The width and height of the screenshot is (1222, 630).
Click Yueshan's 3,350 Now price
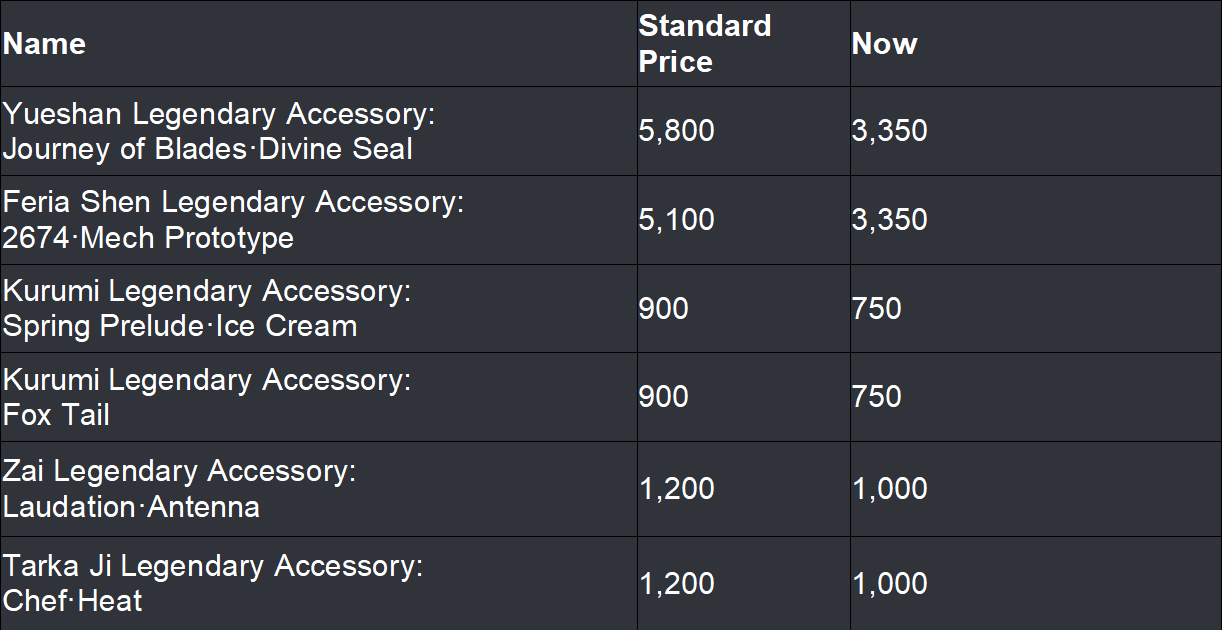click(889, 131)
